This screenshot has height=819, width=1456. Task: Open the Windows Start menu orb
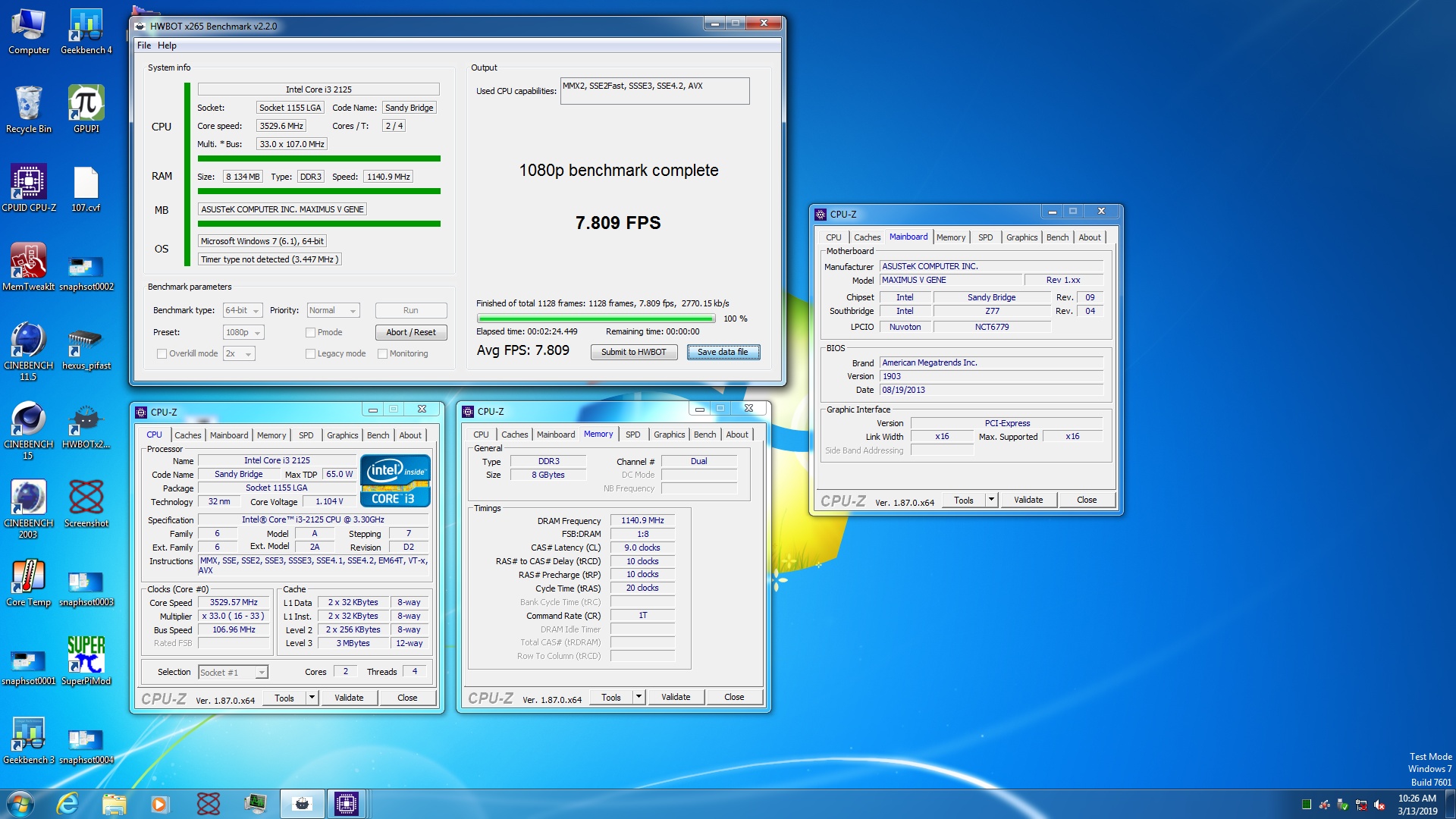point(20,803)
